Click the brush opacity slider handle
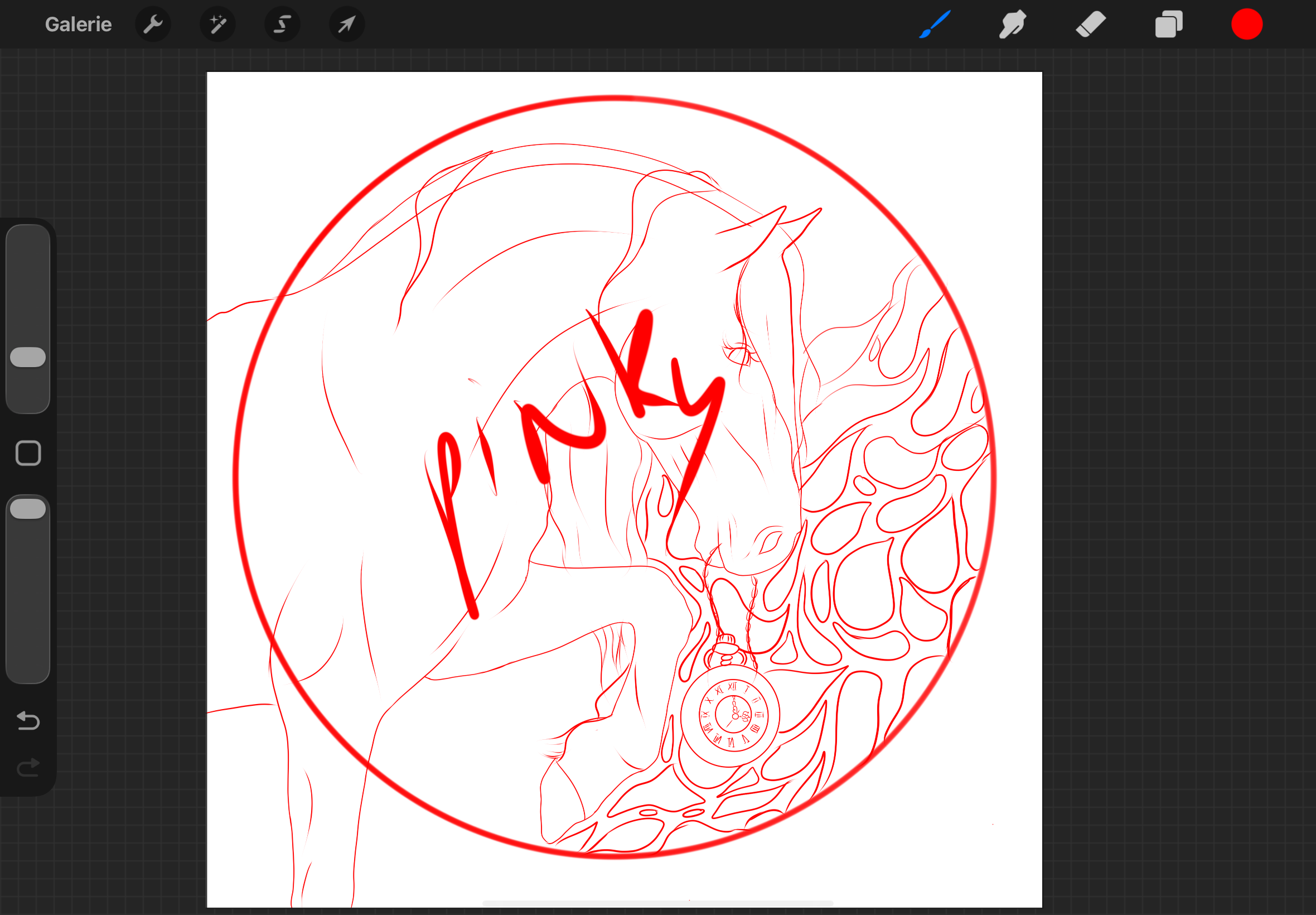Image resolution: width=1316 pixels, height=915 pixels. (28, 509)
